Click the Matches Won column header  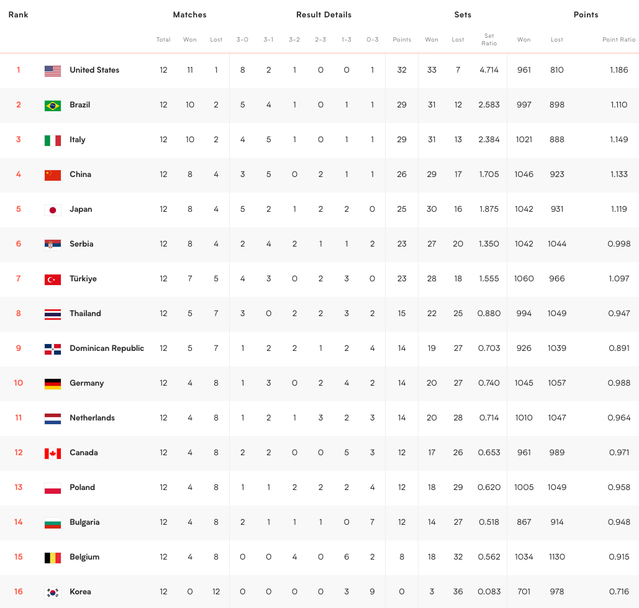pyautogui.click(x=190, y=40)
